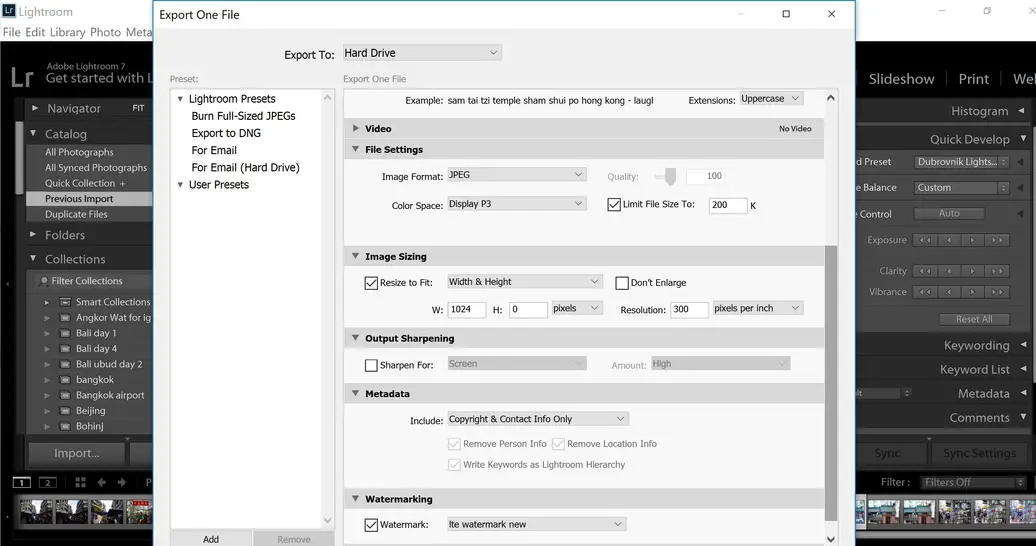This screenshot has height=546, width=1036.
Task: Open the File menu
Action: coord(11,32)
